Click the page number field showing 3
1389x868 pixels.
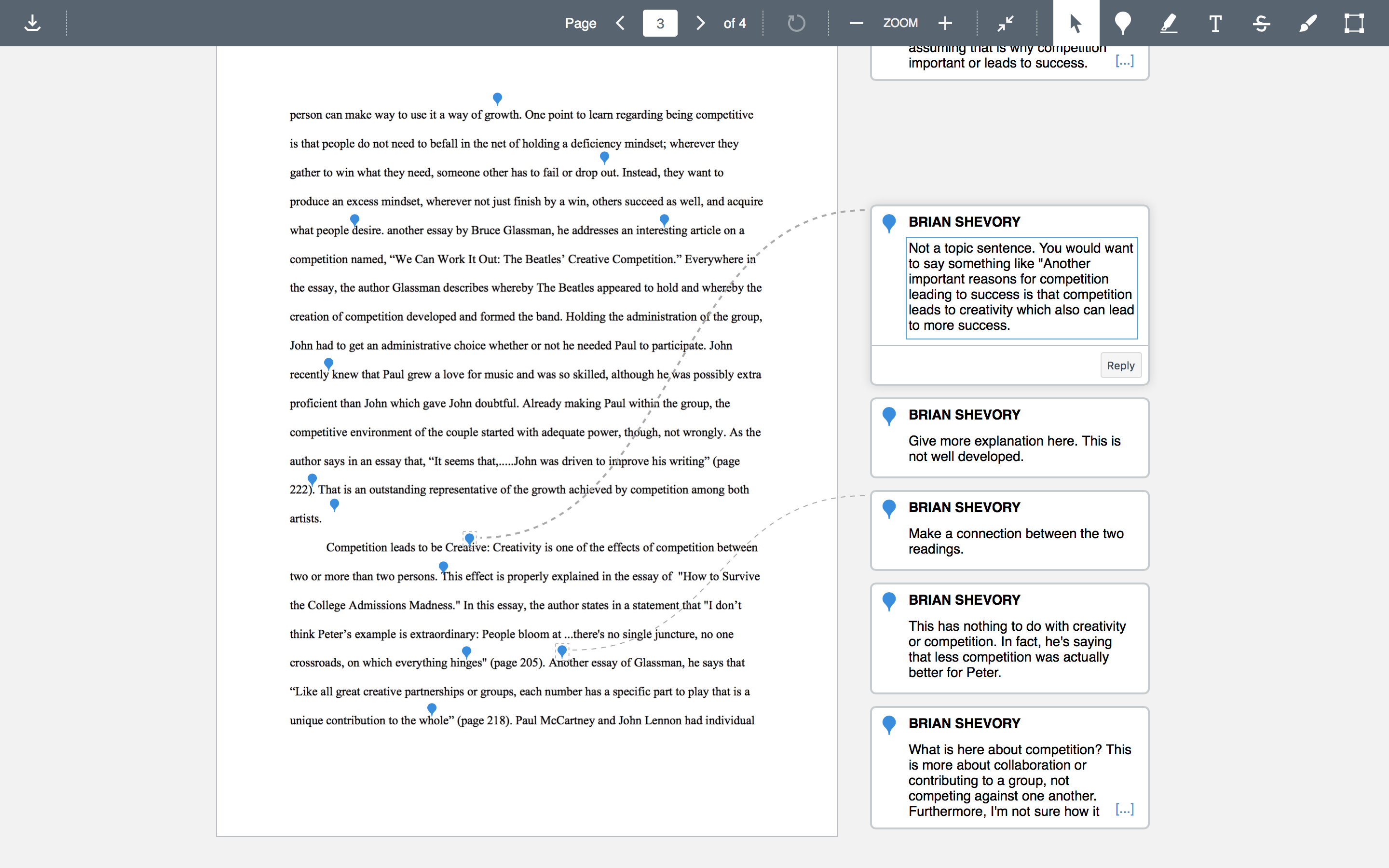coord(660,23)
